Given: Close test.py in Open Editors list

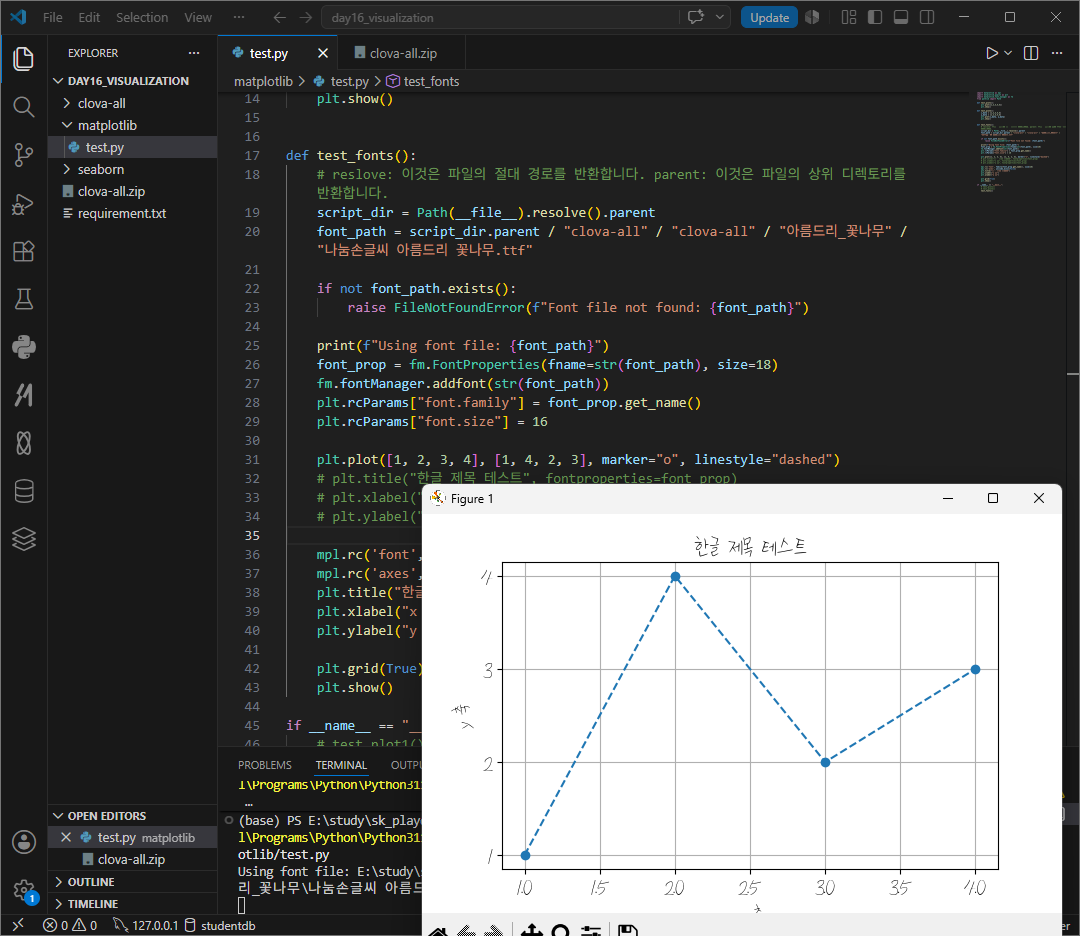Looking at the screenshot, I should pyautogui.click(x=66, y=838).
